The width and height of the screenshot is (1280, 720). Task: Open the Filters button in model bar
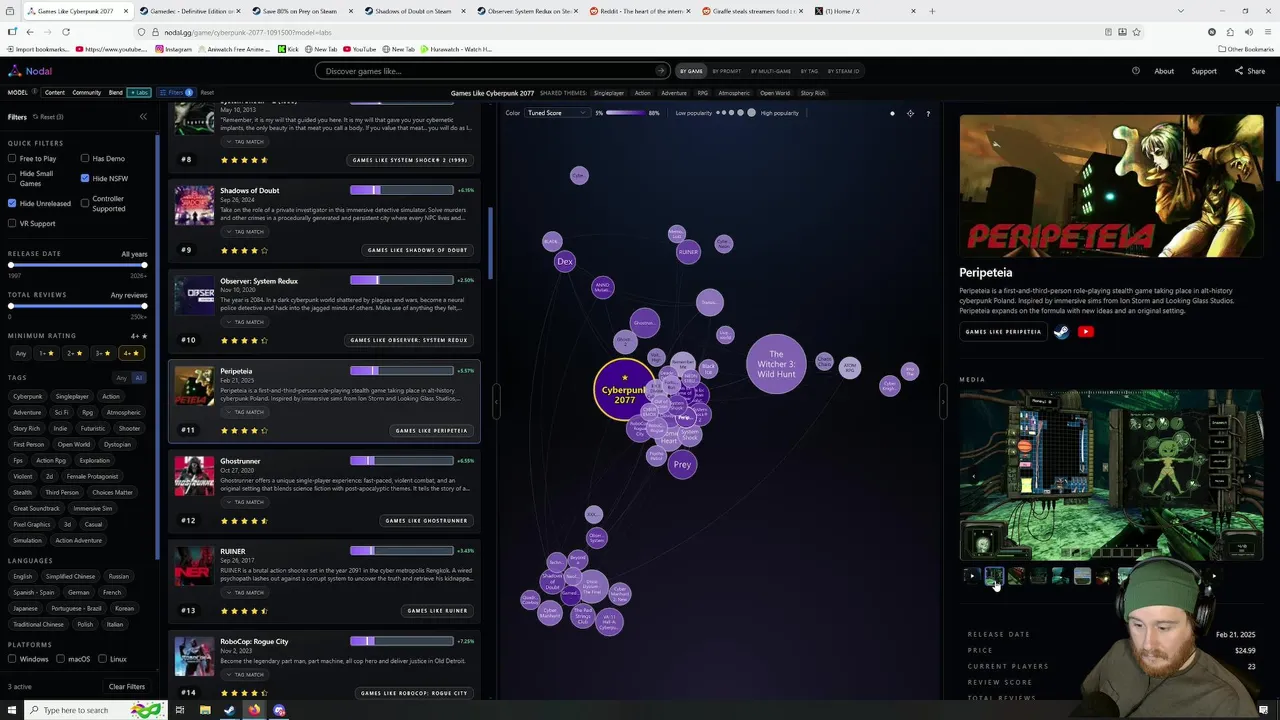click(174, 93)
